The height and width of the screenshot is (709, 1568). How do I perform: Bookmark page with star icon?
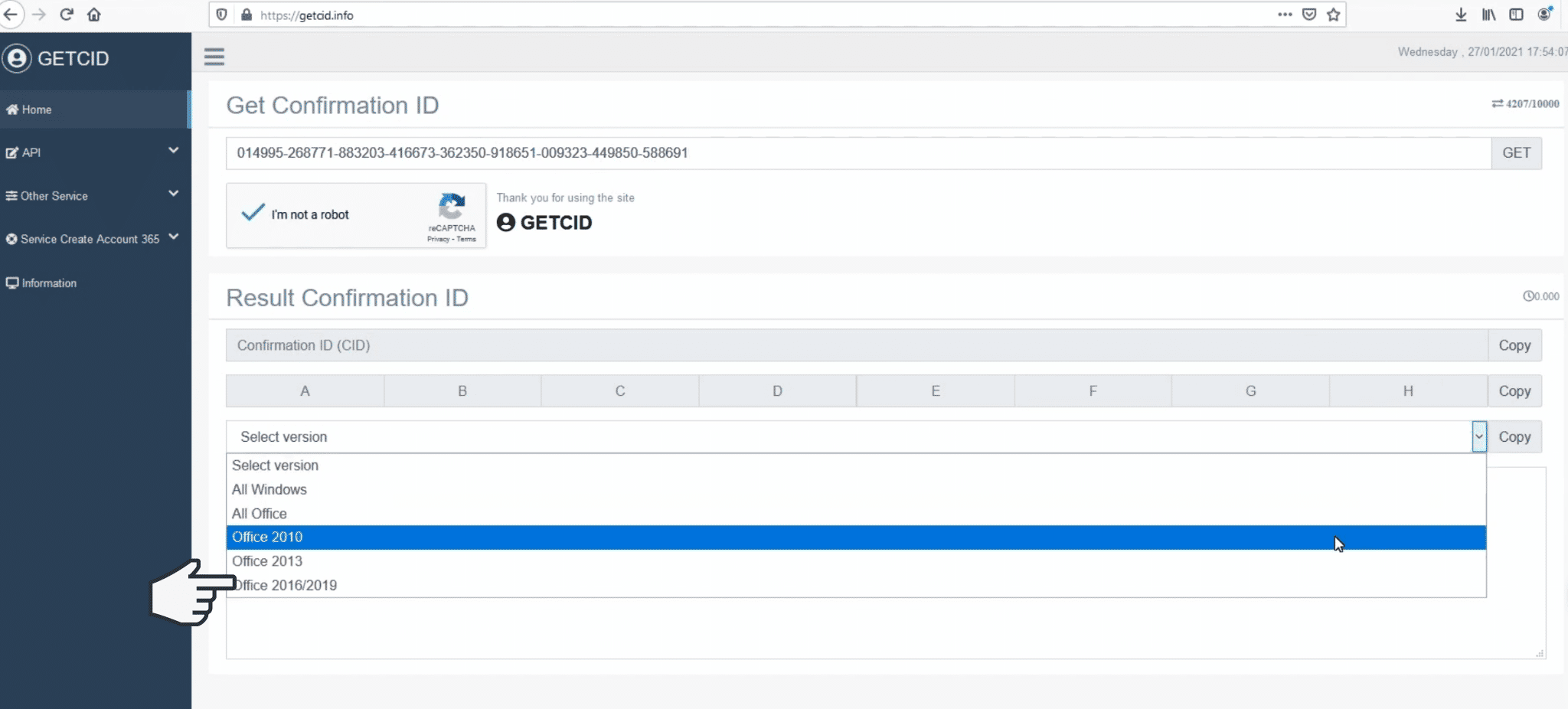[1334, 15]
